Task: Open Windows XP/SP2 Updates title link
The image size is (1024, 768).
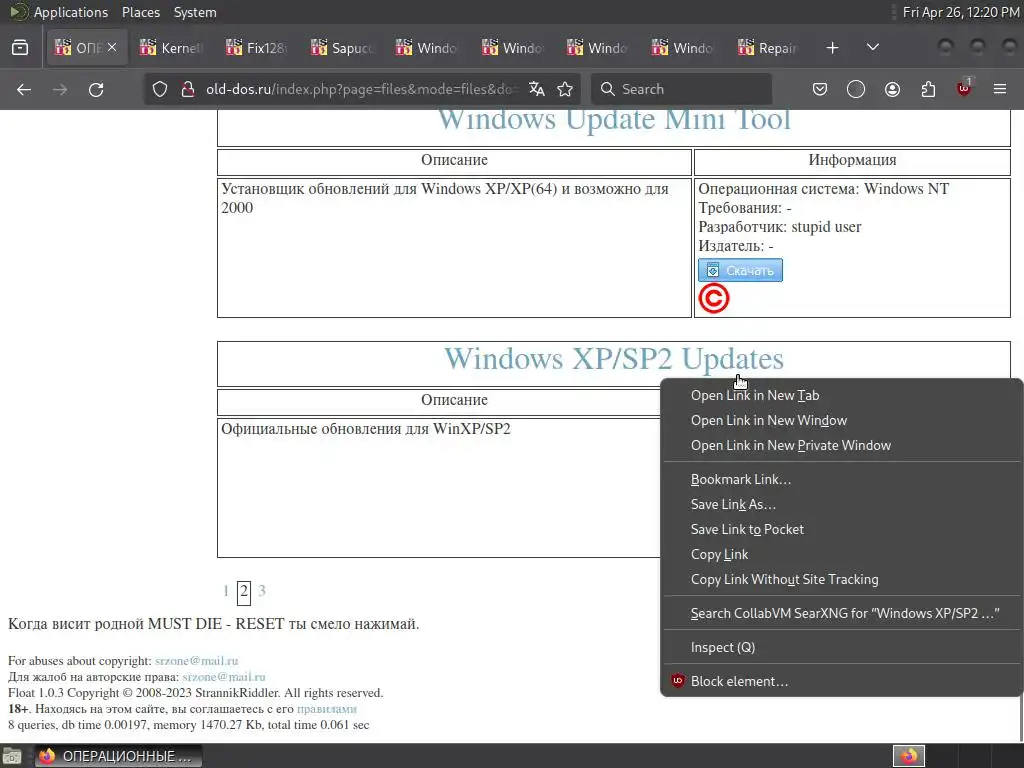Action: [614, 359]
